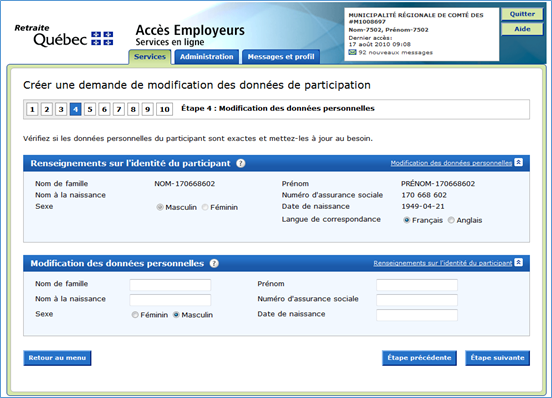This screenshot has height=398, width=552.
Task: Jump to step 5
Action: point(90,109)
